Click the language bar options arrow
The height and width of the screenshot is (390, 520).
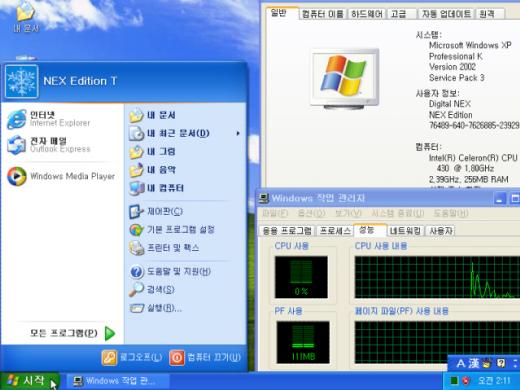[x=515, y=363]
